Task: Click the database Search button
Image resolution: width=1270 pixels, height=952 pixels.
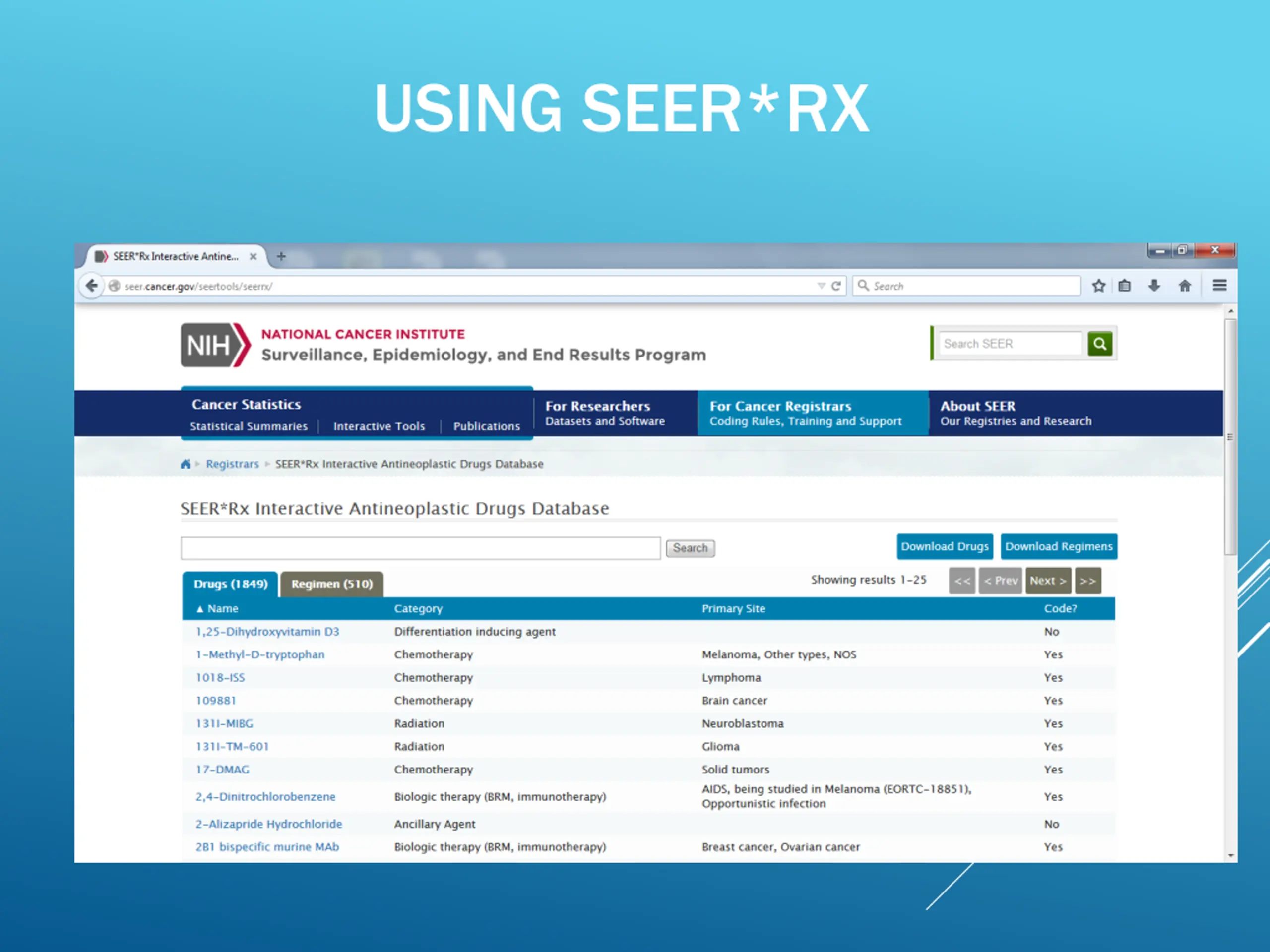Action: [690, 548]
